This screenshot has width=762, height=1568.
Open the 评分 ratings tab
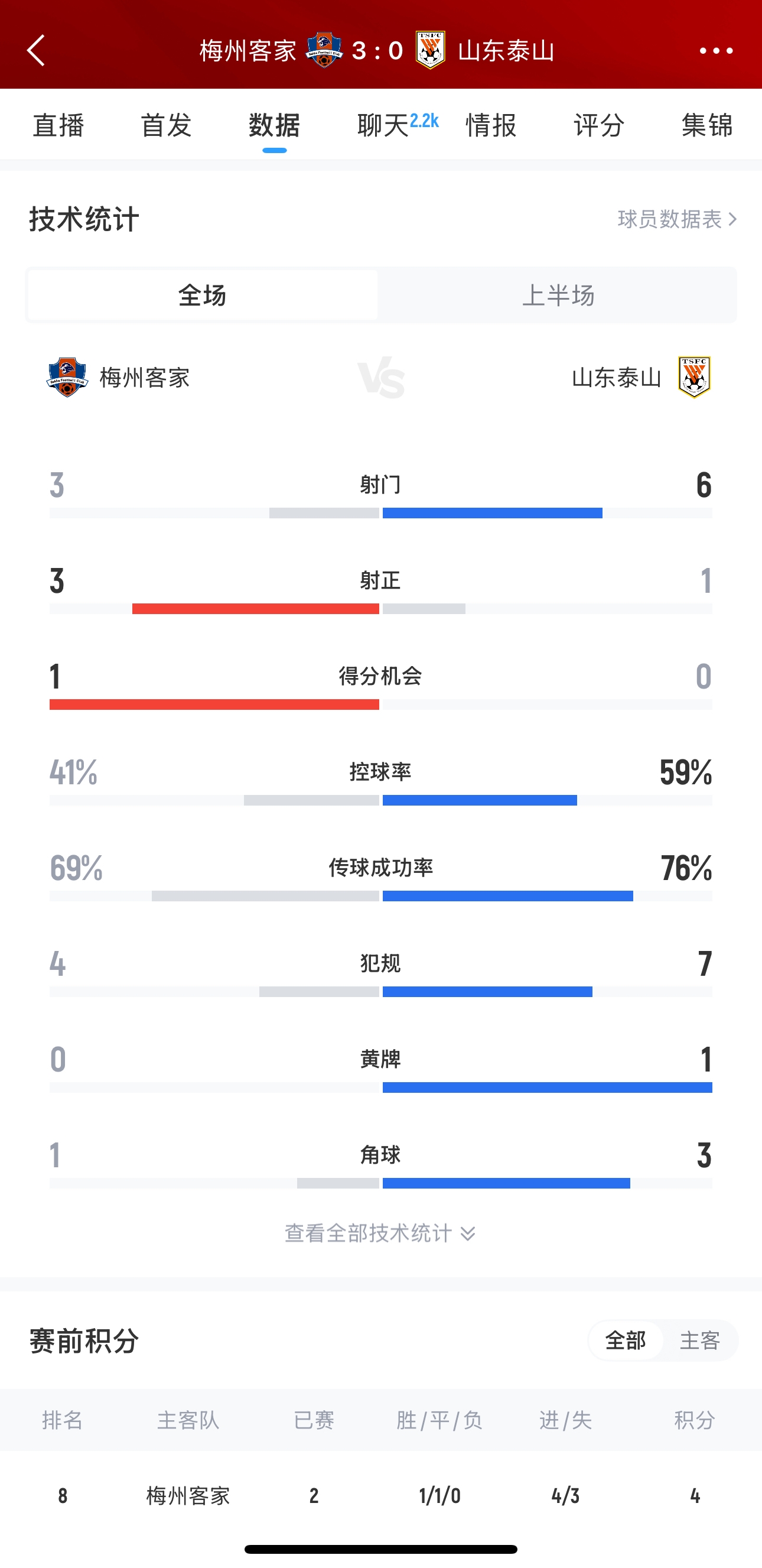coord(599,125)
